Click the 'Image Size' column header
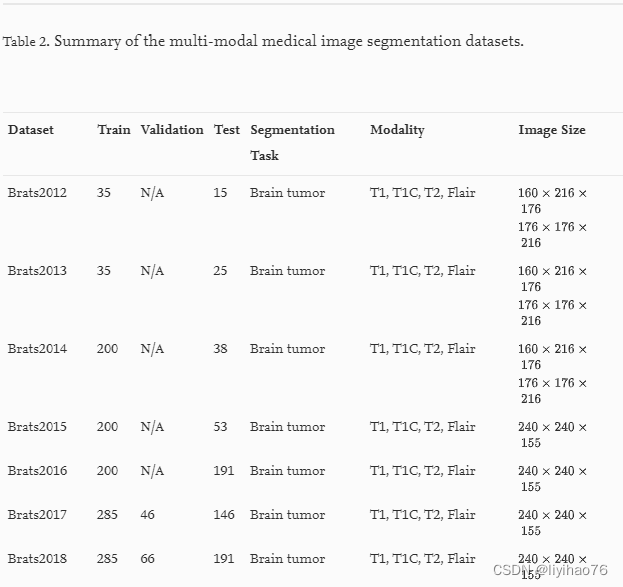 point(551,130)
